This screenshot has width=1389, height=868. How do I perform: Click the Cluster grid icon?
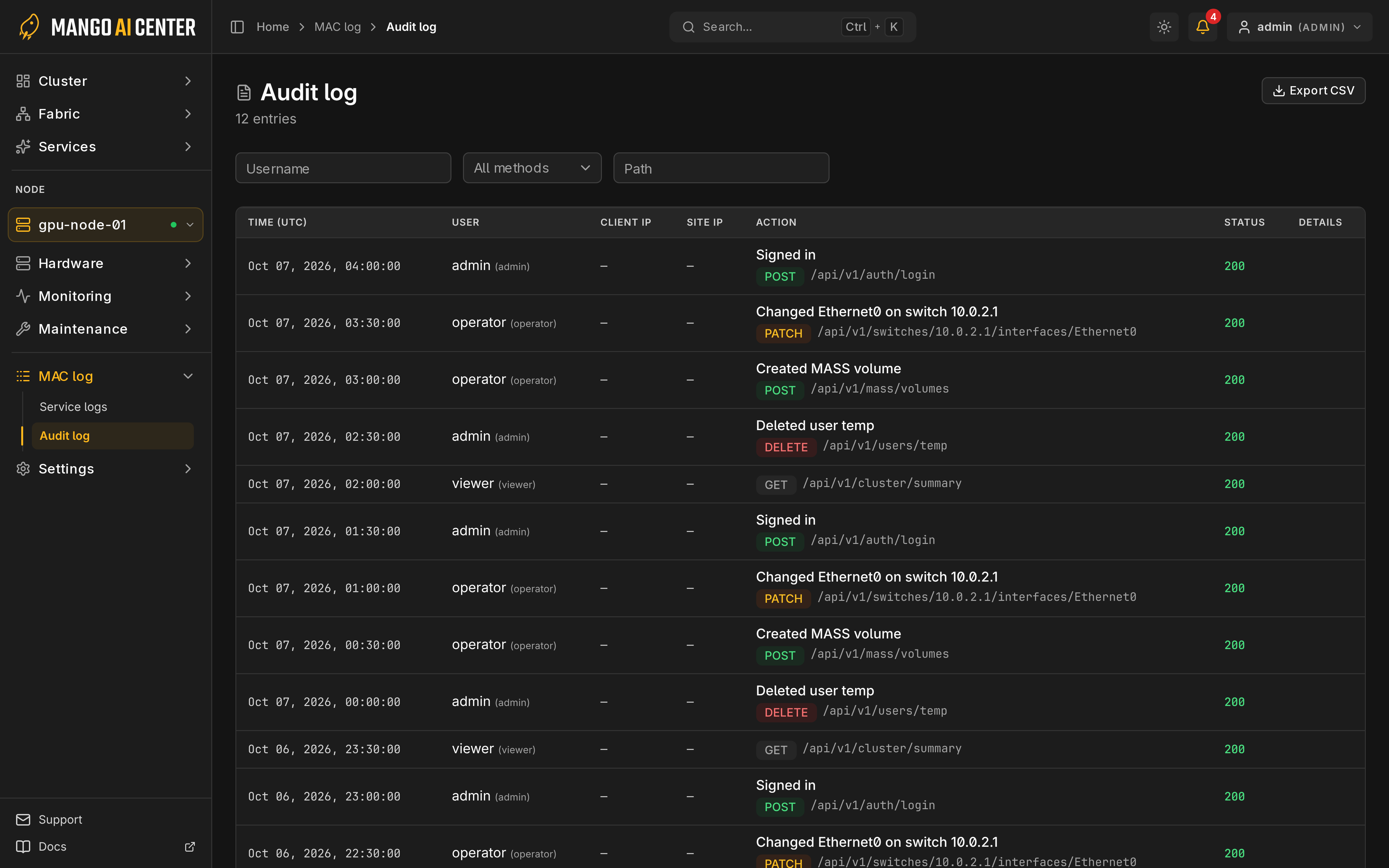pyautogui.click(x=23, y=81)
